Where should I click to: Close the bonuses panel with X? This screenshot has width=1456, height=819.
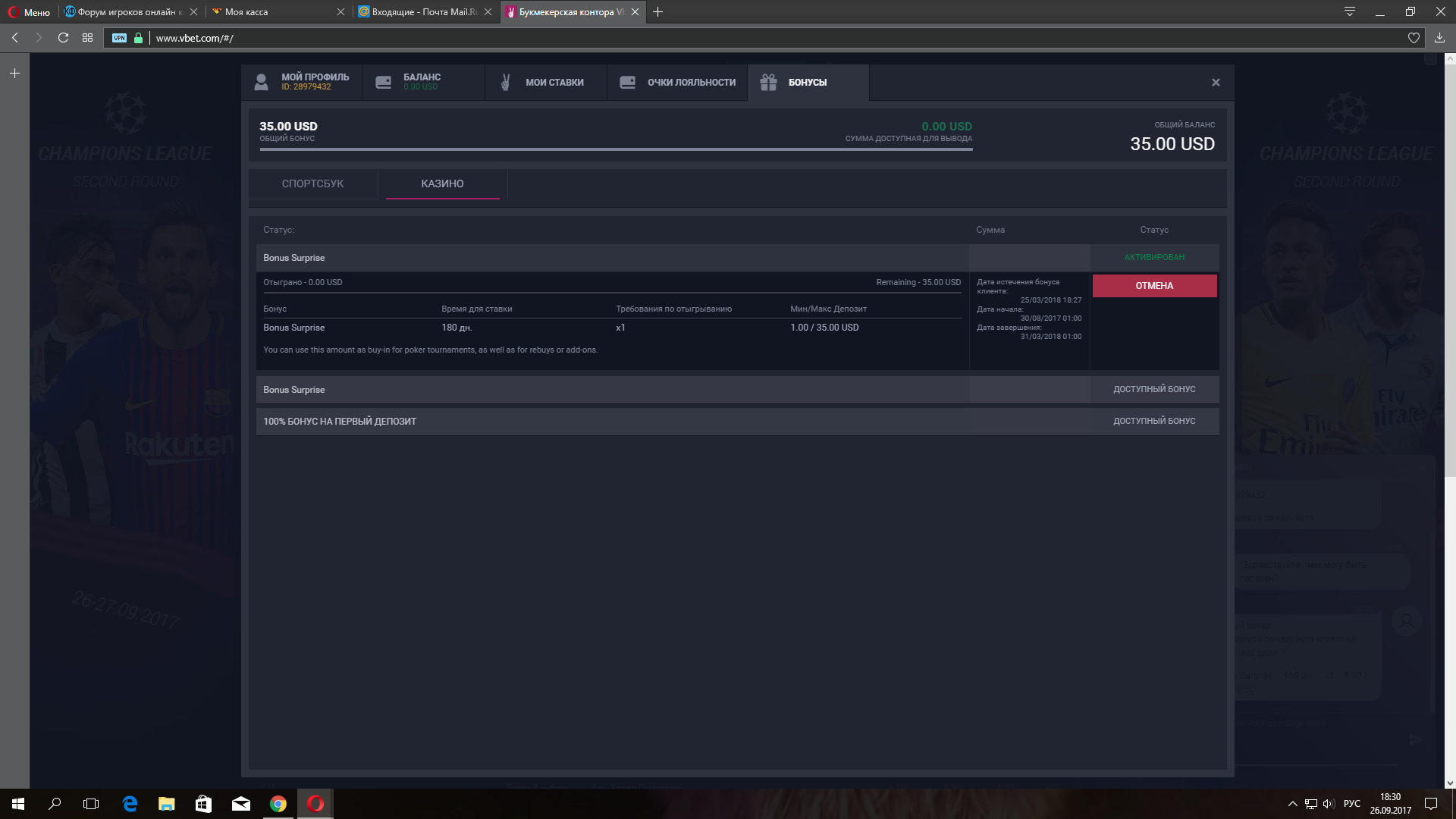[1216, 82]
